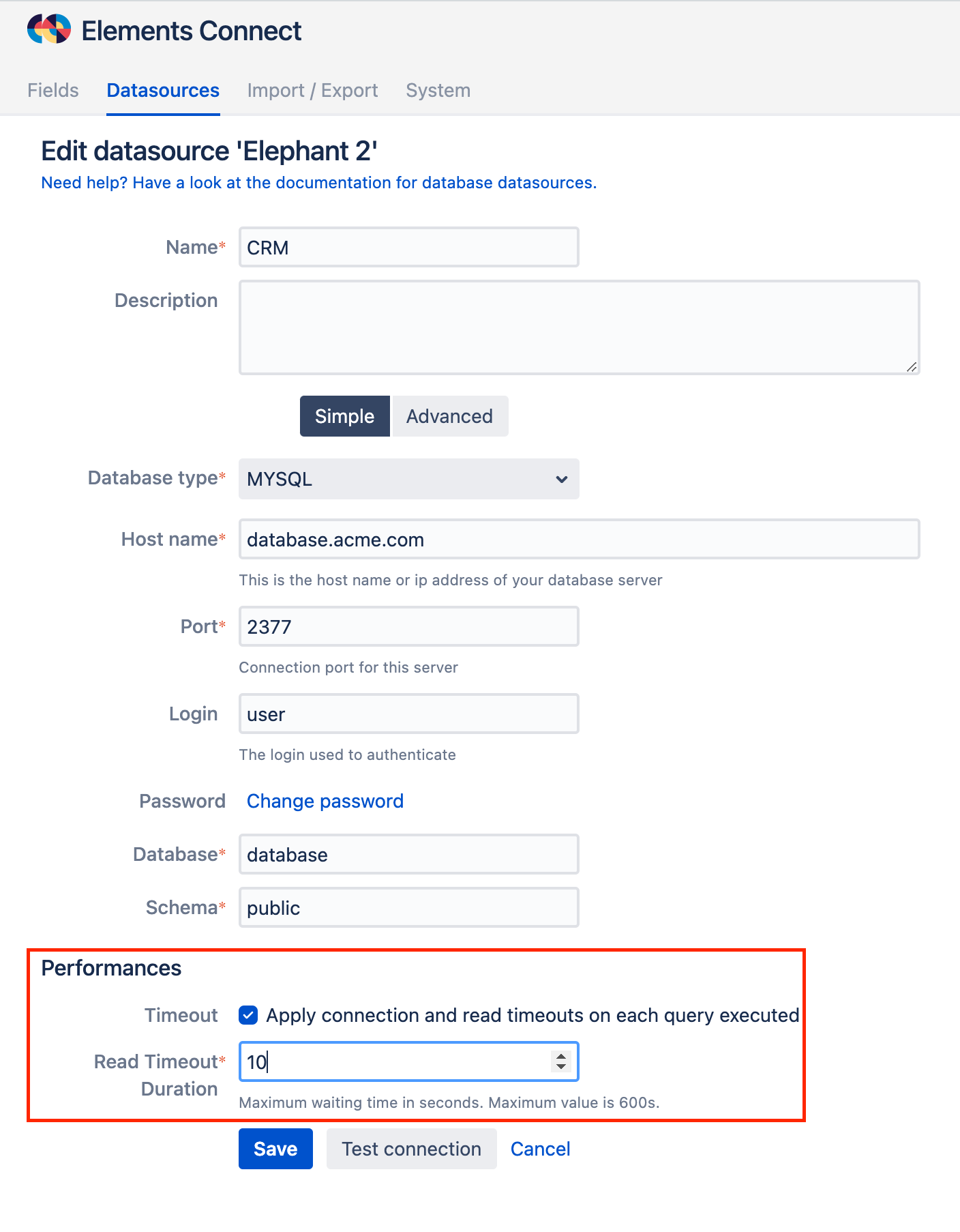Toggle the Timeout checkbox
The height and width of the screenshot is (1232, 960).
pyautogui.click(x=248, y=1015)
